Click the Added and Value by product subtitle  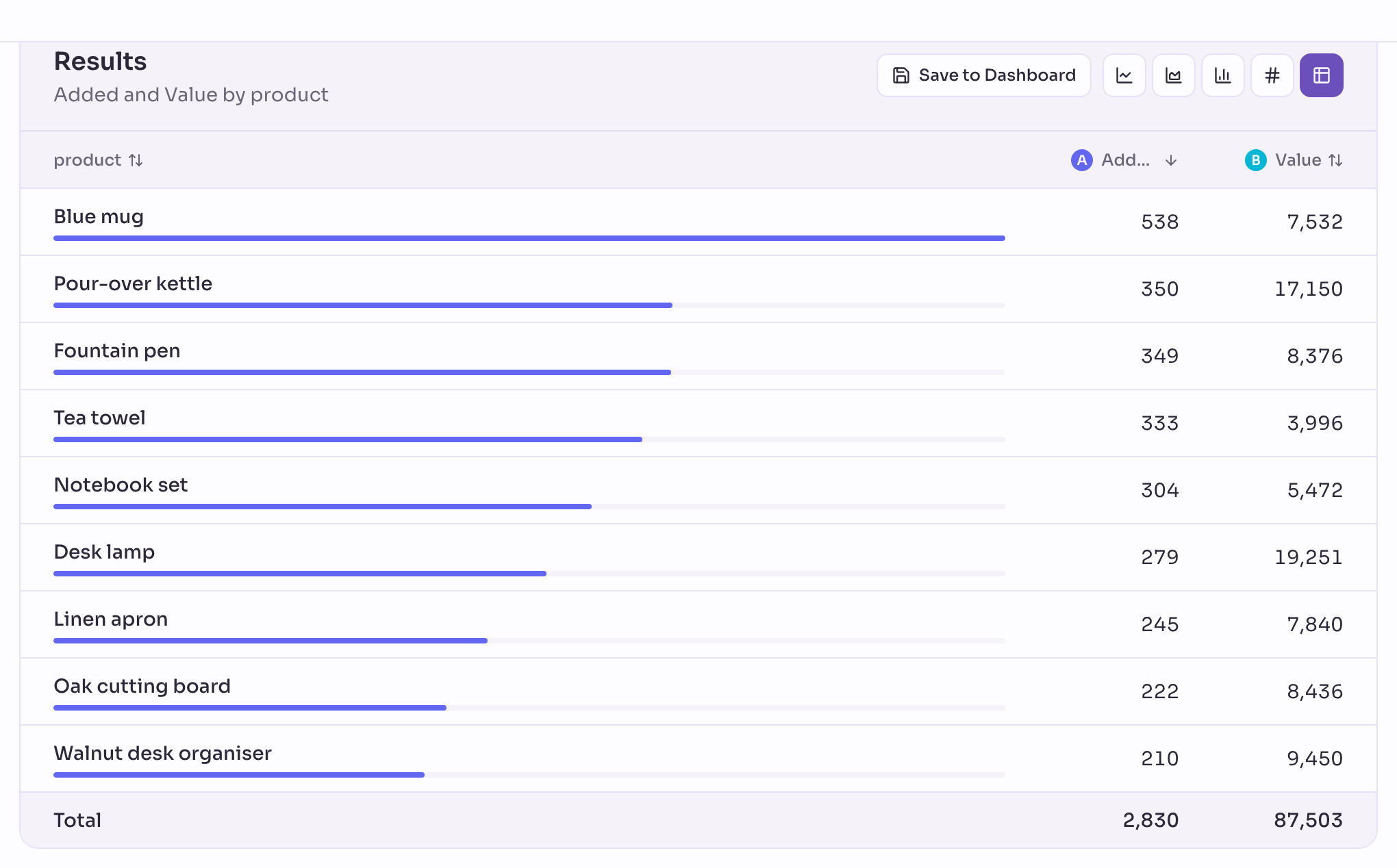point(191,94)
